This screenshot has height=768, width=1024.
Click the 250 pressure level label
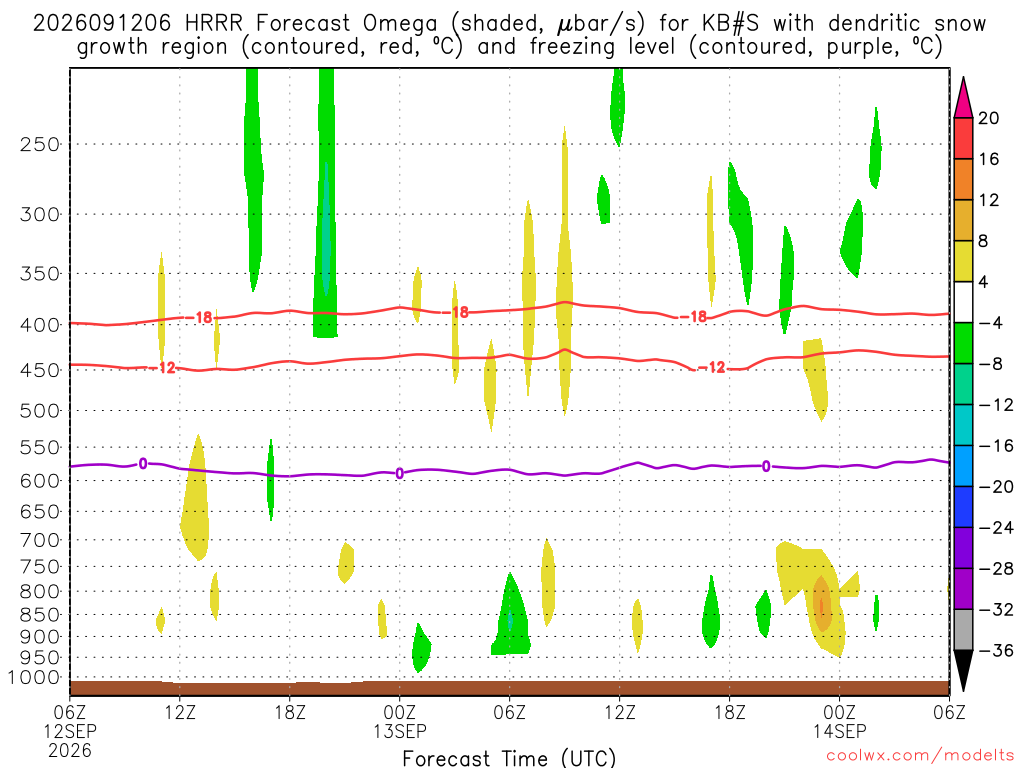point(40,144)
